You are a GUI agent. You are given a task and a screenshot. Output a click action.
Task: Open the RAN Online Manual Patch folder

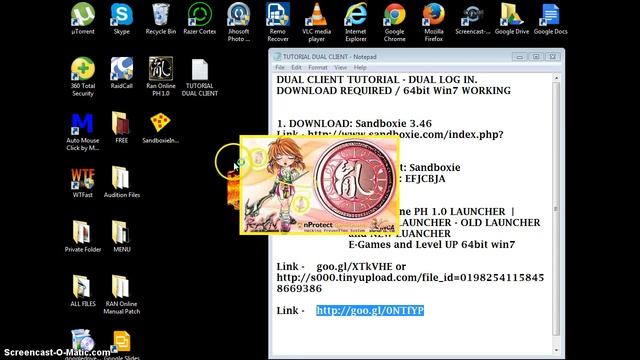click(122, 295)
